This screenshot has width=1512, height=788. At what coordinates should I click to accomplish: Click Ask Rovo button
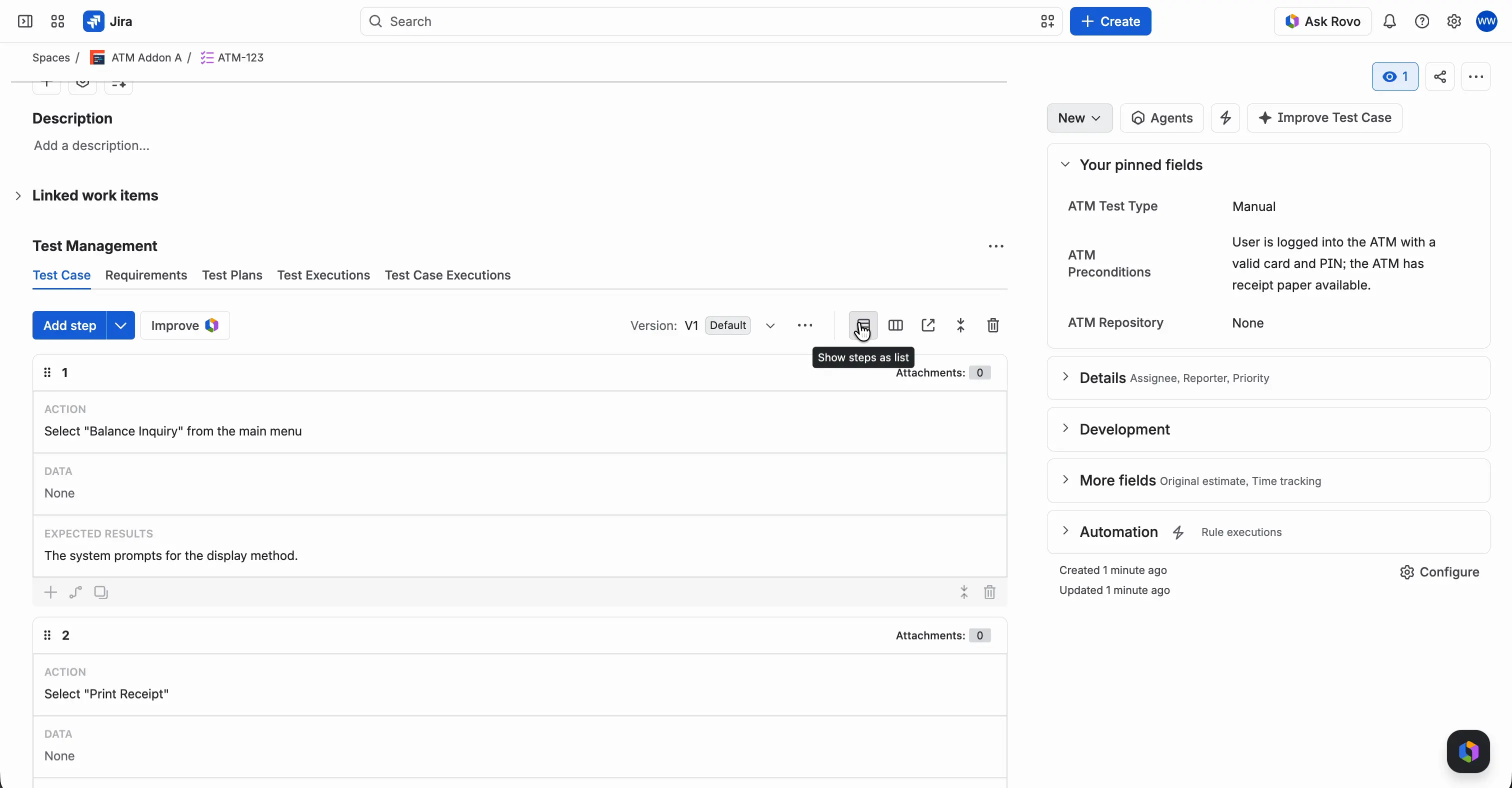pyautogui.click(x=1322, y=21)
